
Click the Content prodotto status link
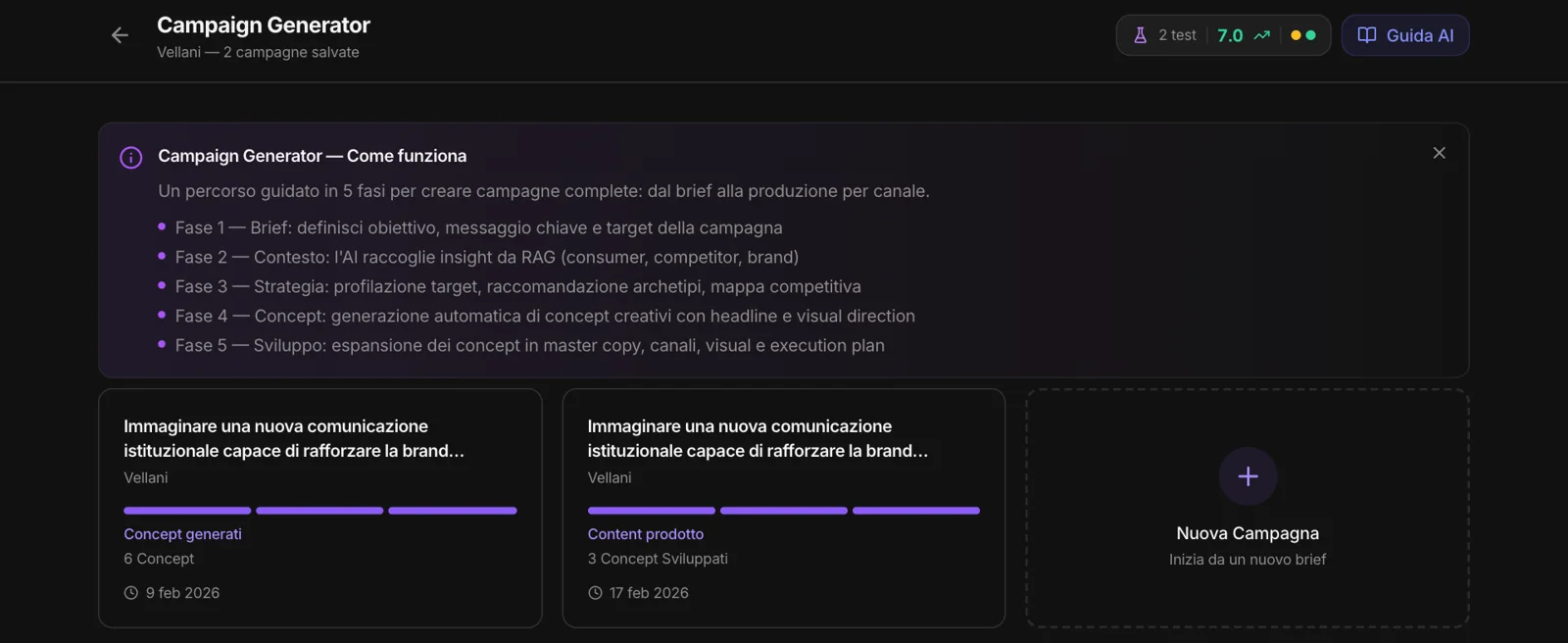[x=646, y=534]
